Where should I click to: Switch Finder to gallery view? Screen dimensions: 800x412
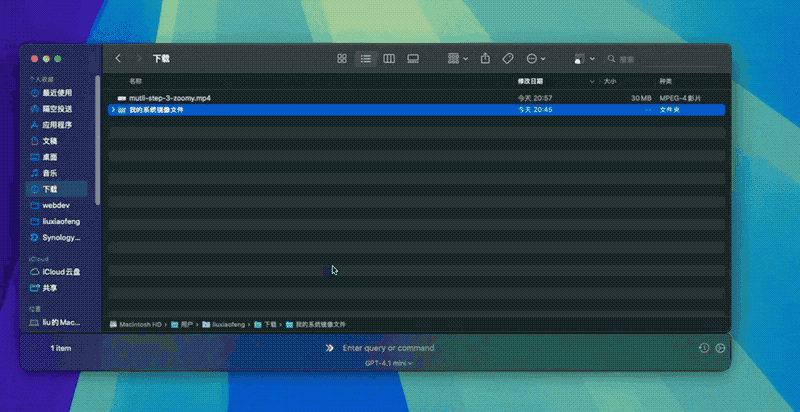[x=413, y=59]
